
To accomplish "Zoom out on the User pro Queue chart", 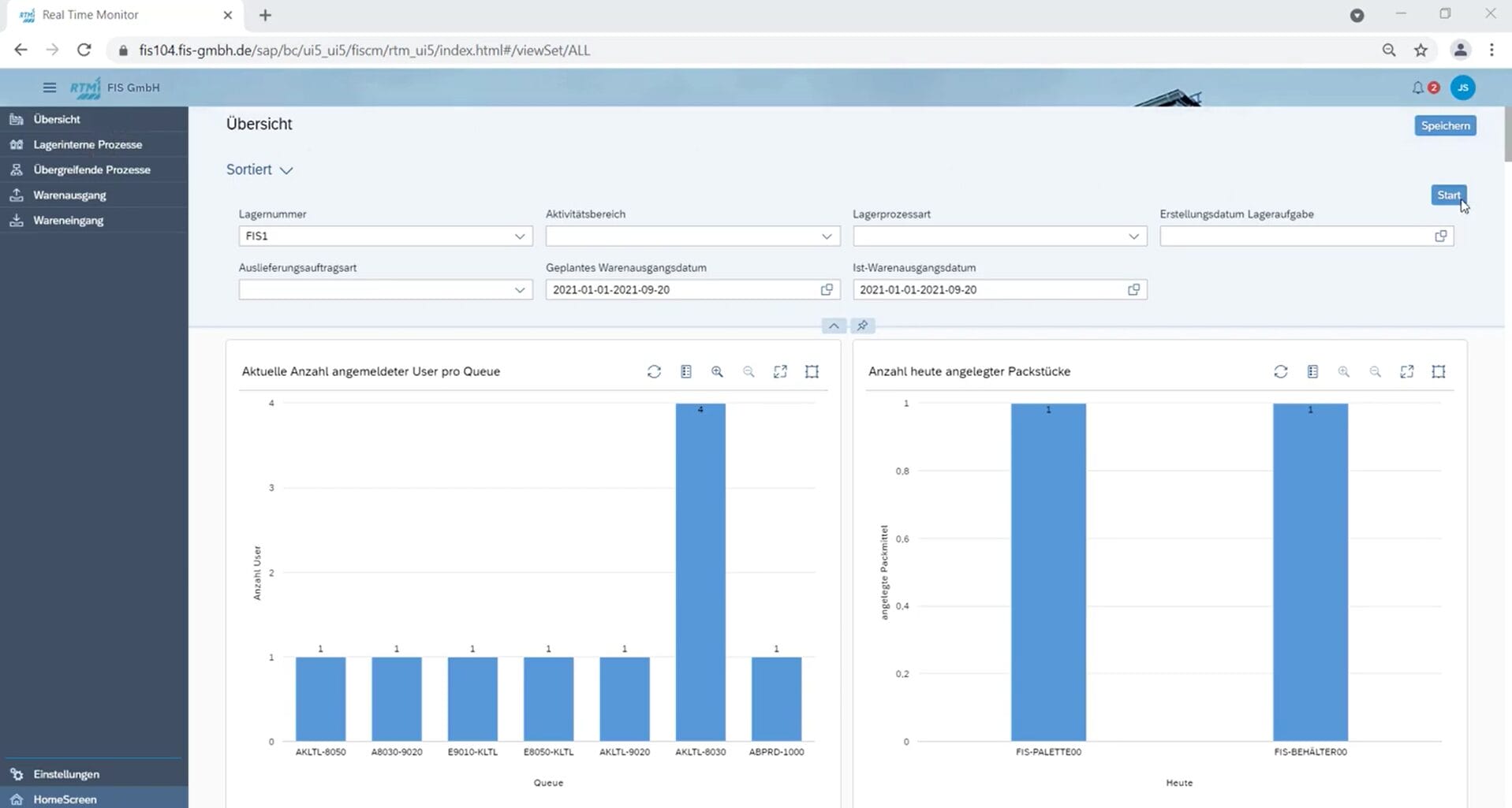I will click(x=749, y=371).
